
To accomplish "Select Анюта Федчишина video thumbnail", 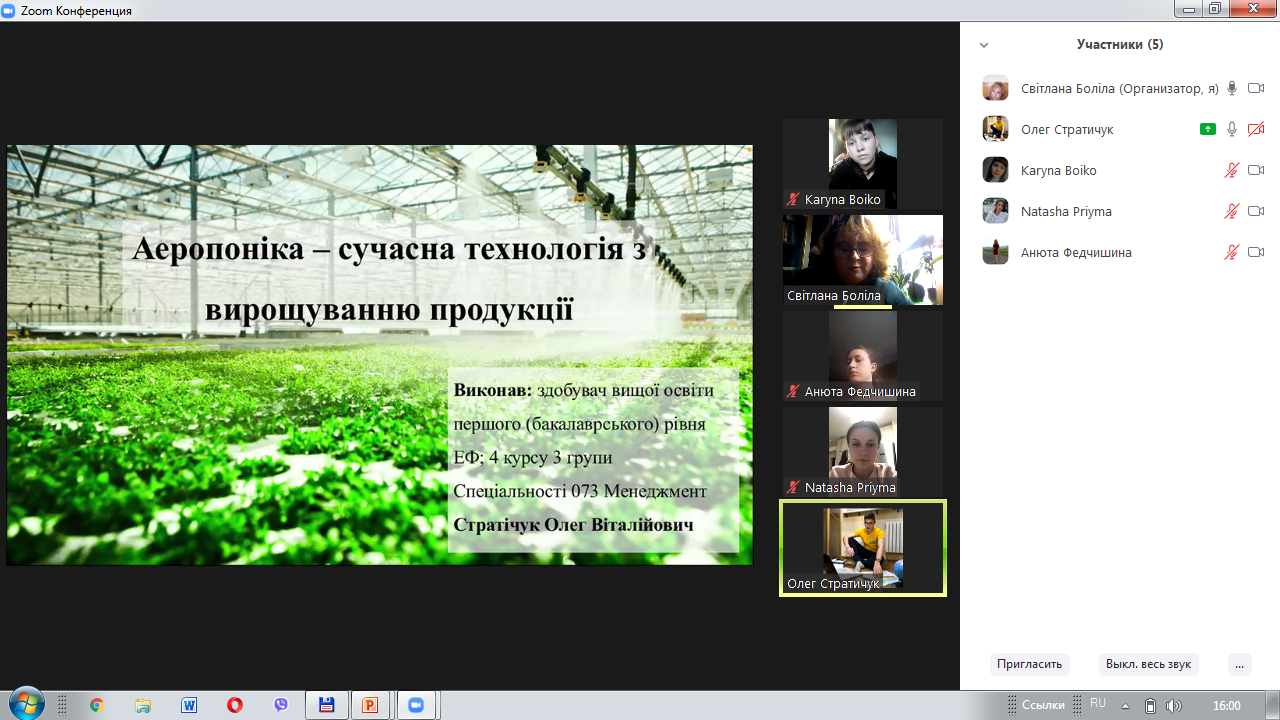I will 863,356.
